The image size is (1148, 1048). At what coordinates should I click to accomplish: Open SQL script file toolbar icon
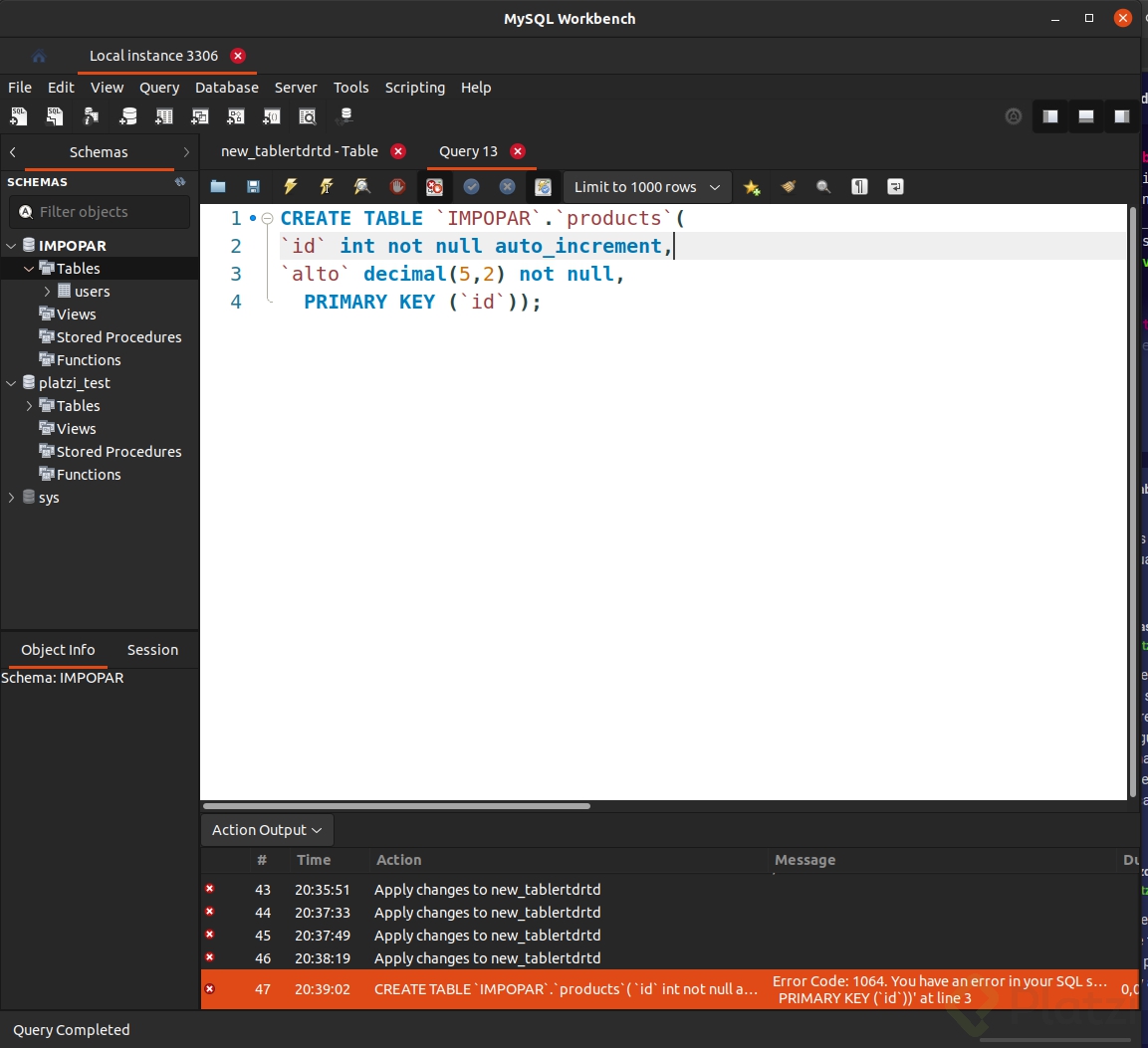click(55, 116)
